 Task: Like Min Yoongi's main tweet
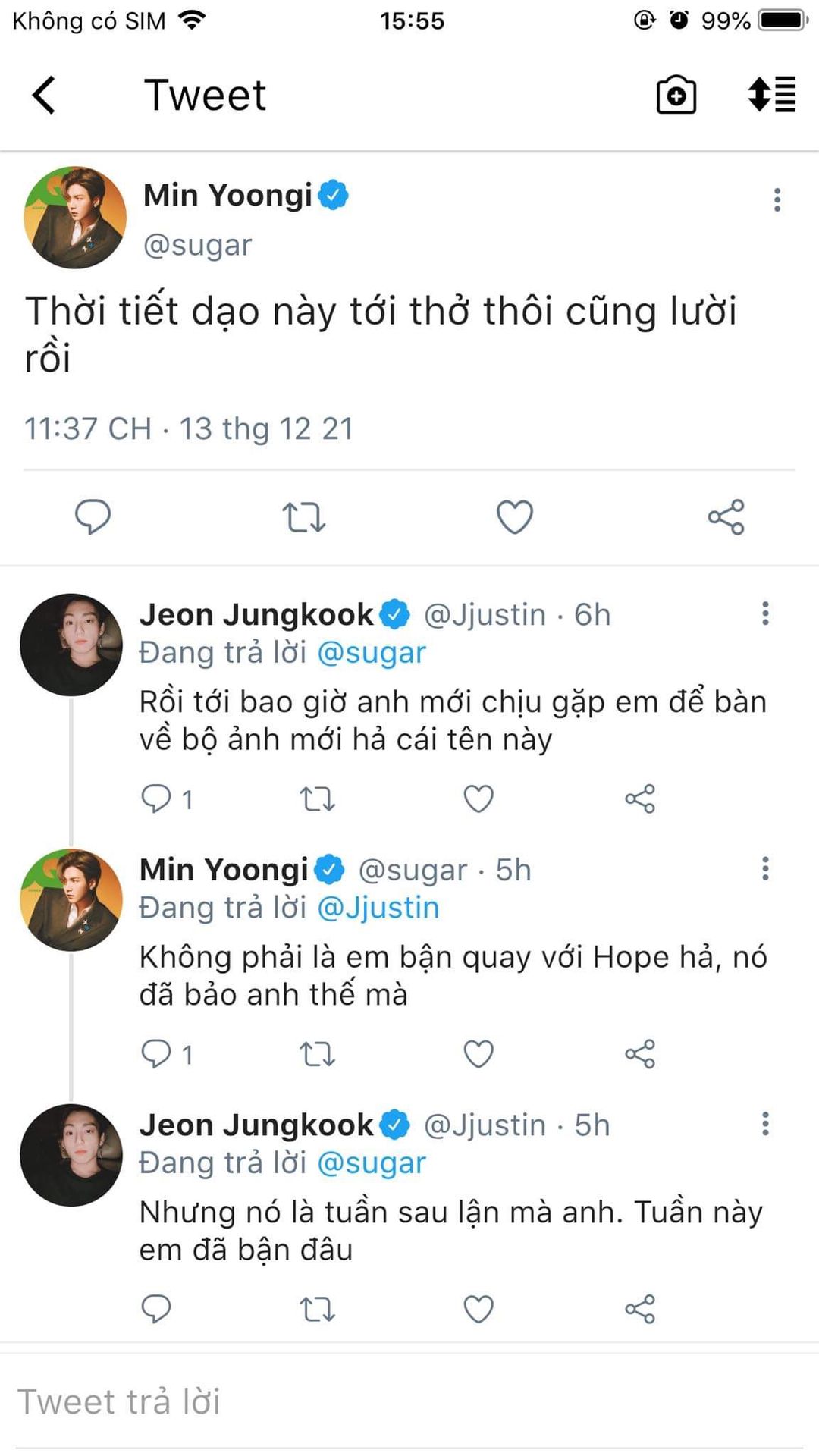(514, 517)
